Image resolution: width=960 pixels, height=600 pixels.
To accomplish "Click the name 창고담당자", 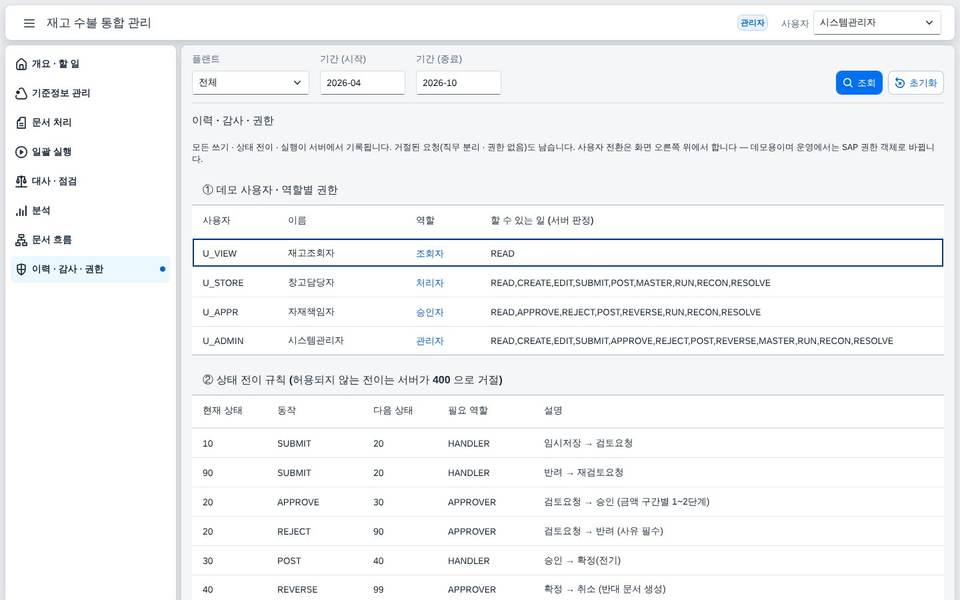I will (x=311, y=283).
